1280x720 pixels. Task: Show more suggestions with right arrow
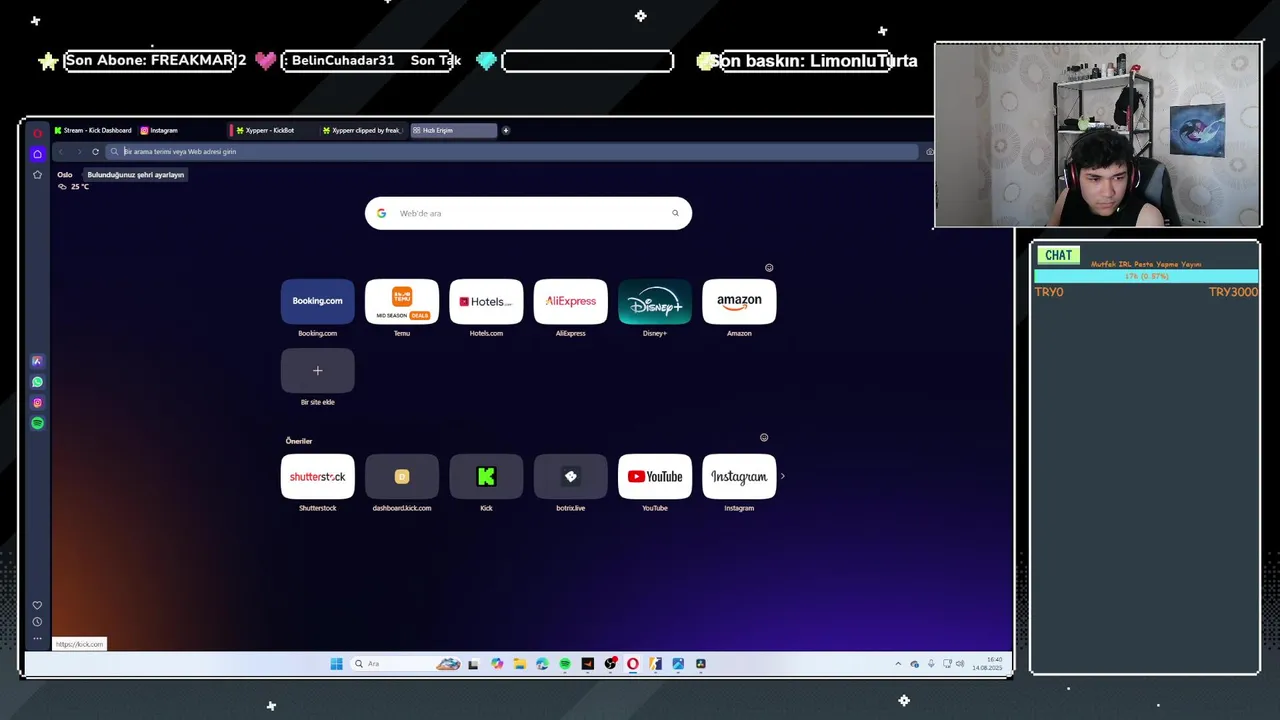coord(782,476)
